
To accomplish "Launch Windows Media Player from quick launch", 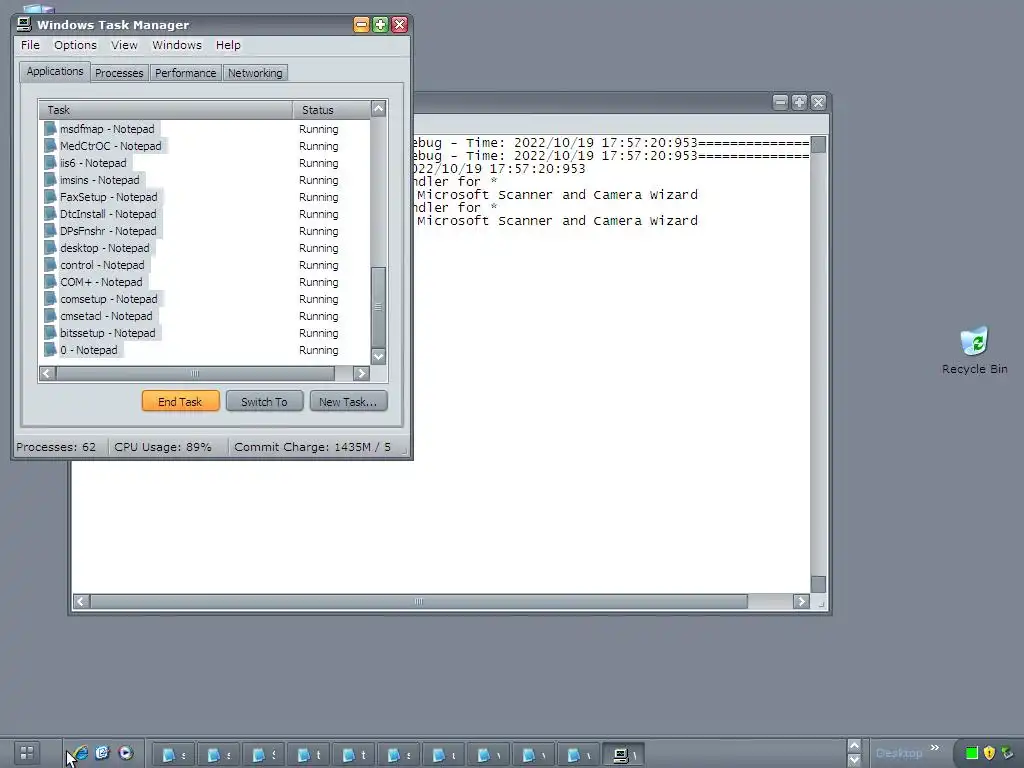I will point(125,753).
